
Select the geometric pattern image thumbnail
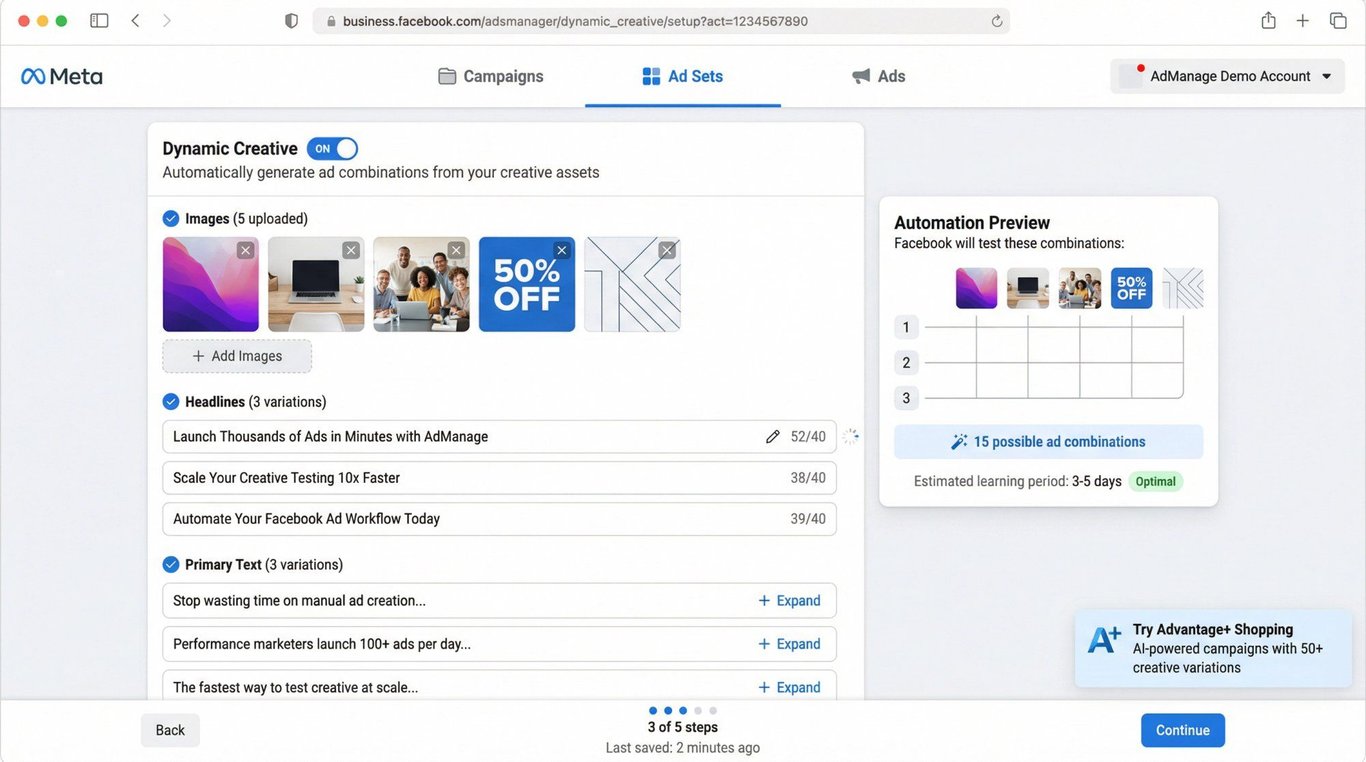[x=633, y=284]
